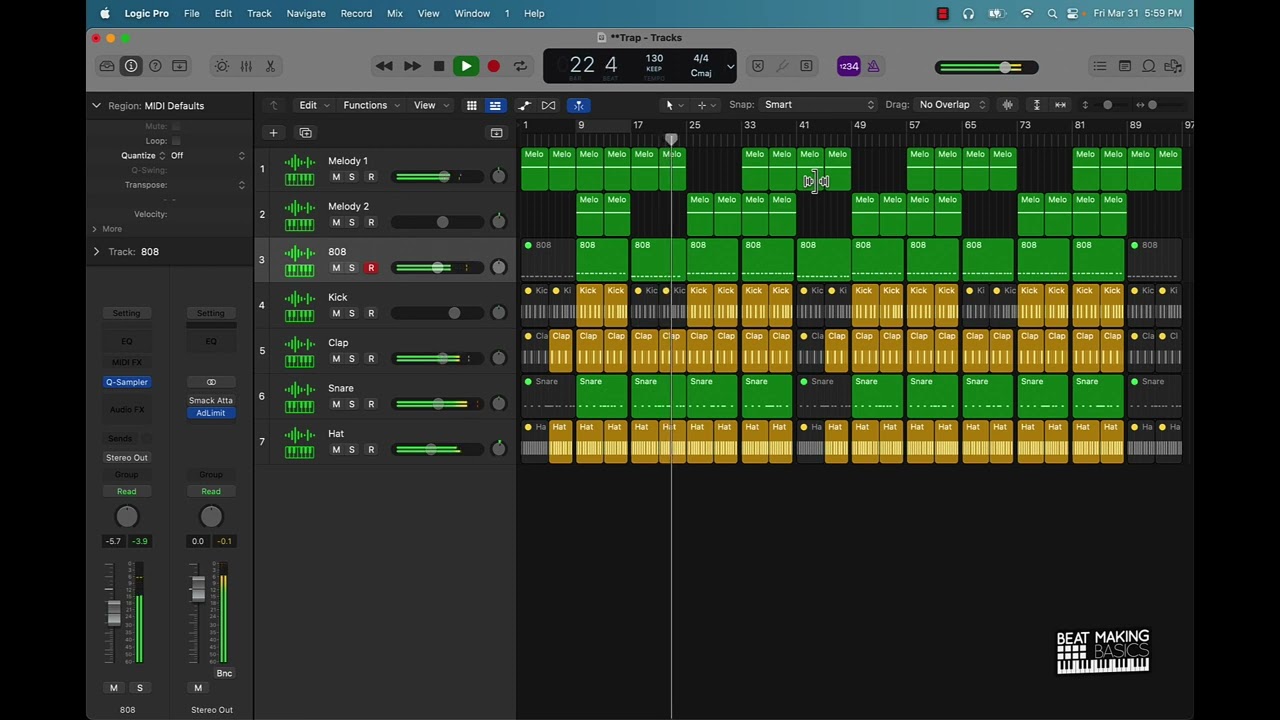The width and height of the screenshot is (1280, 720).
Task: Click the grid view icon in Tracks menu bar
Action: tap(471, 105)
